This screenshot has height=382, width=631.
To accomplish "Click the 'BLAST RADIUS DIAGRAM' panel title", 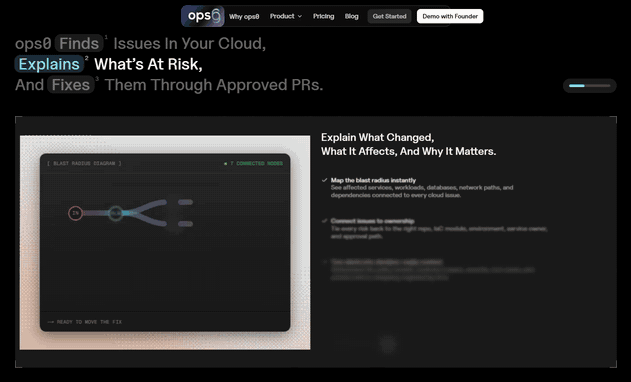I will [x=84, y=163].
